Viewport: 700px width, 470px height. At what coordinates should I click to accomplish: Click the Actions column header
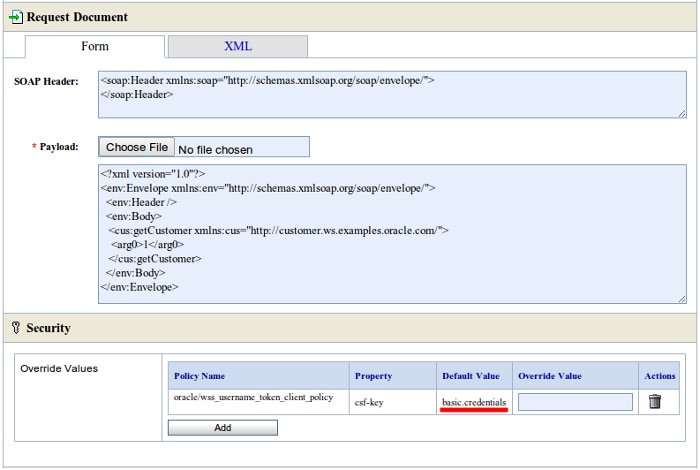pos(659,376)
